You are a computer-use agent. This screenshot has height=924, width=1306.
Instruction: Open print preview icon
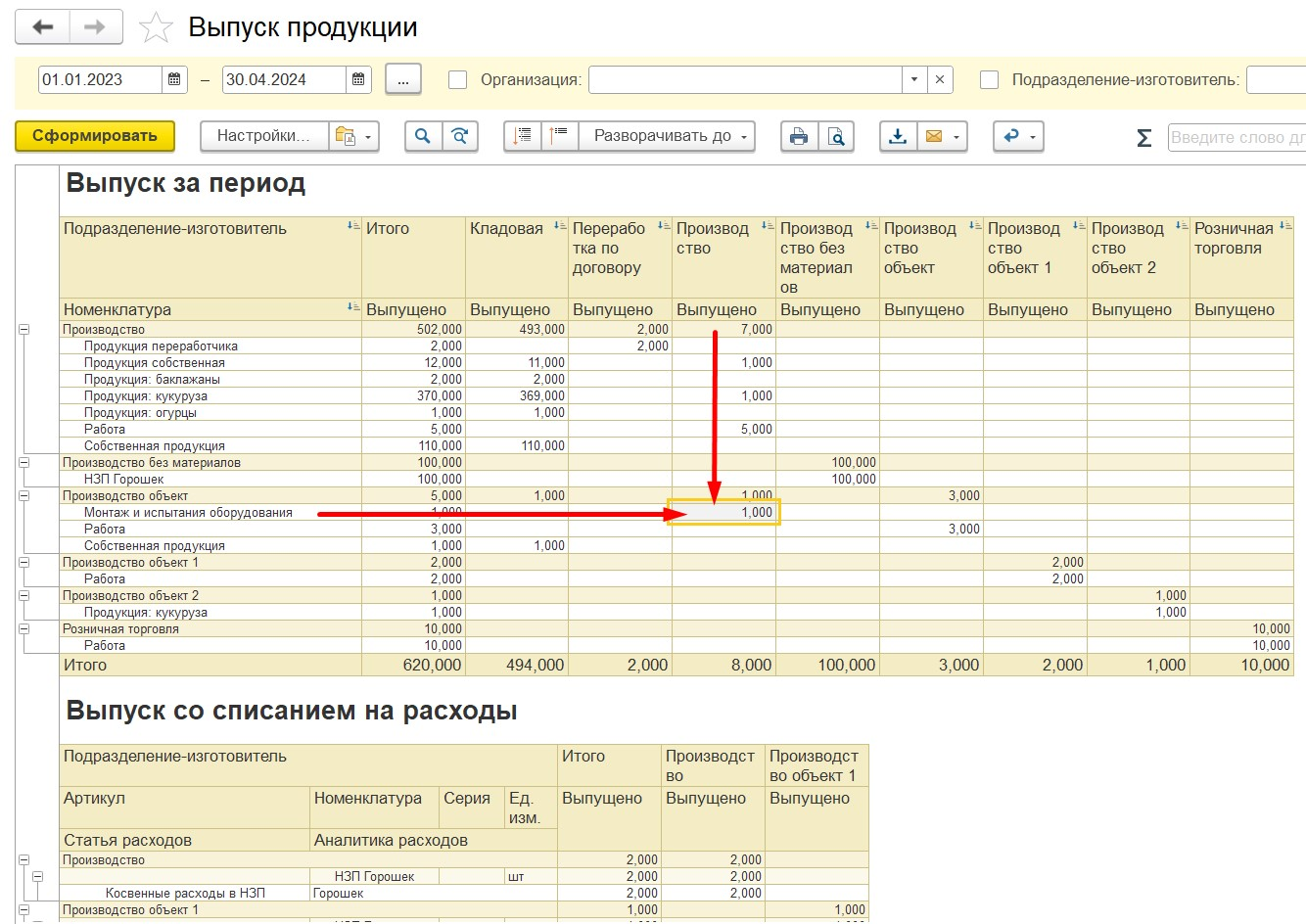point(836,136)
